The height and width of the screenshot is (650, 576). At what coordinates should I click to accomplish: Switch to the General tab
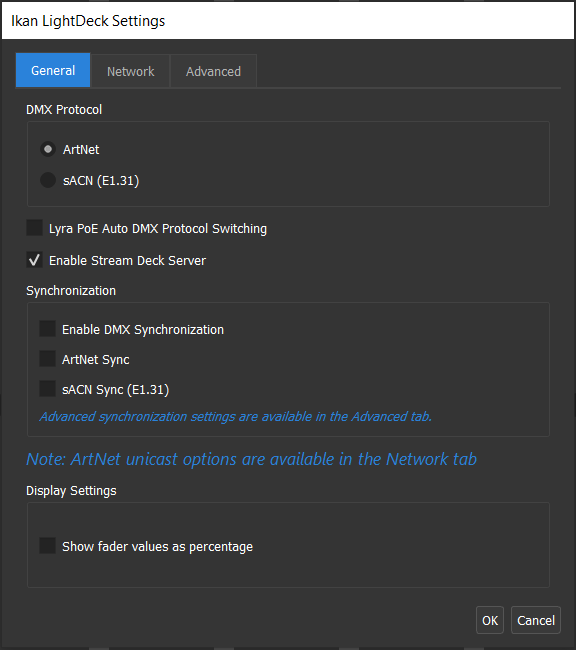(x=53, y=70)
